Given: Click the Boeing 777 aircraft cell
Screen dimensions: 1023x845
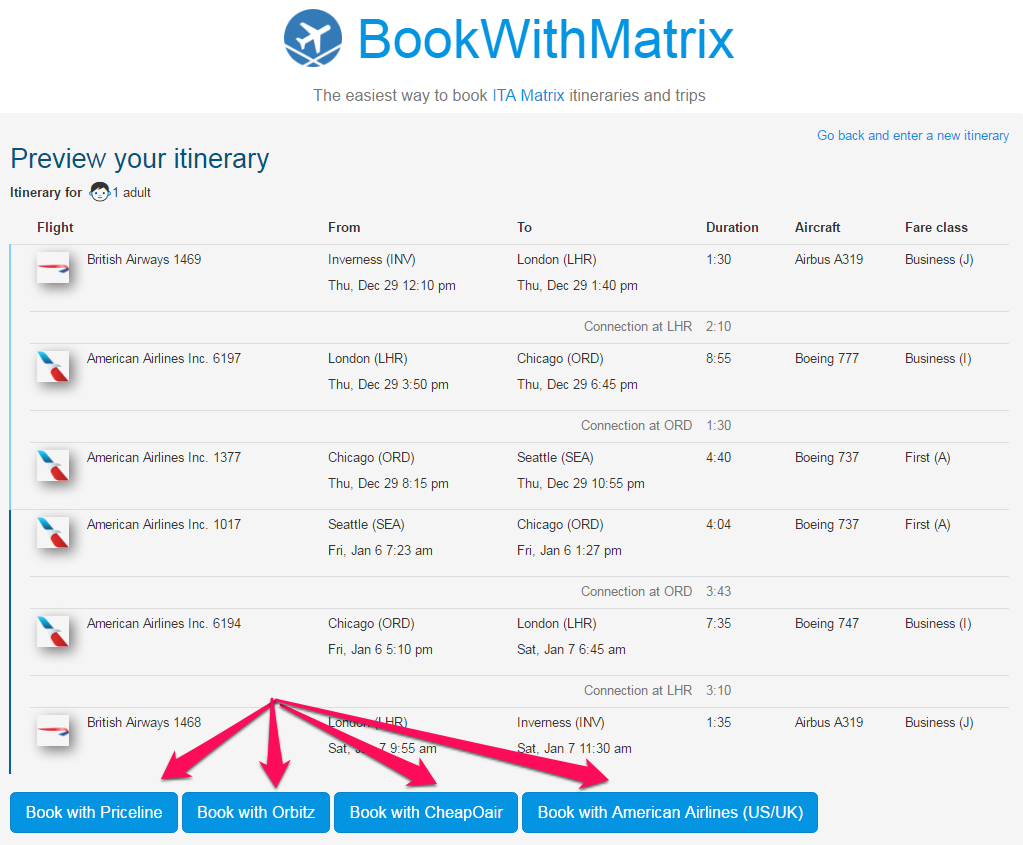Looking at the screenshot, I should (827, 358).
